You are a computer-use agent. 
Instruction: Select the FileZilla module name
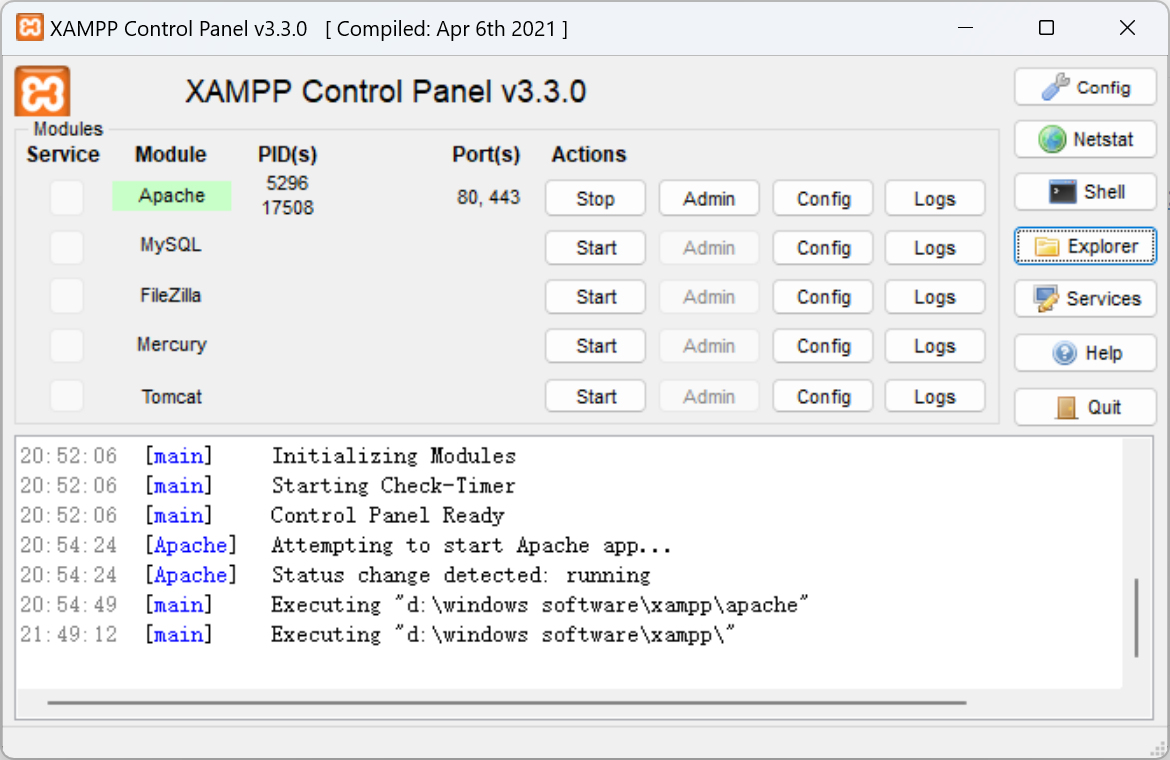tap(171, 295)
